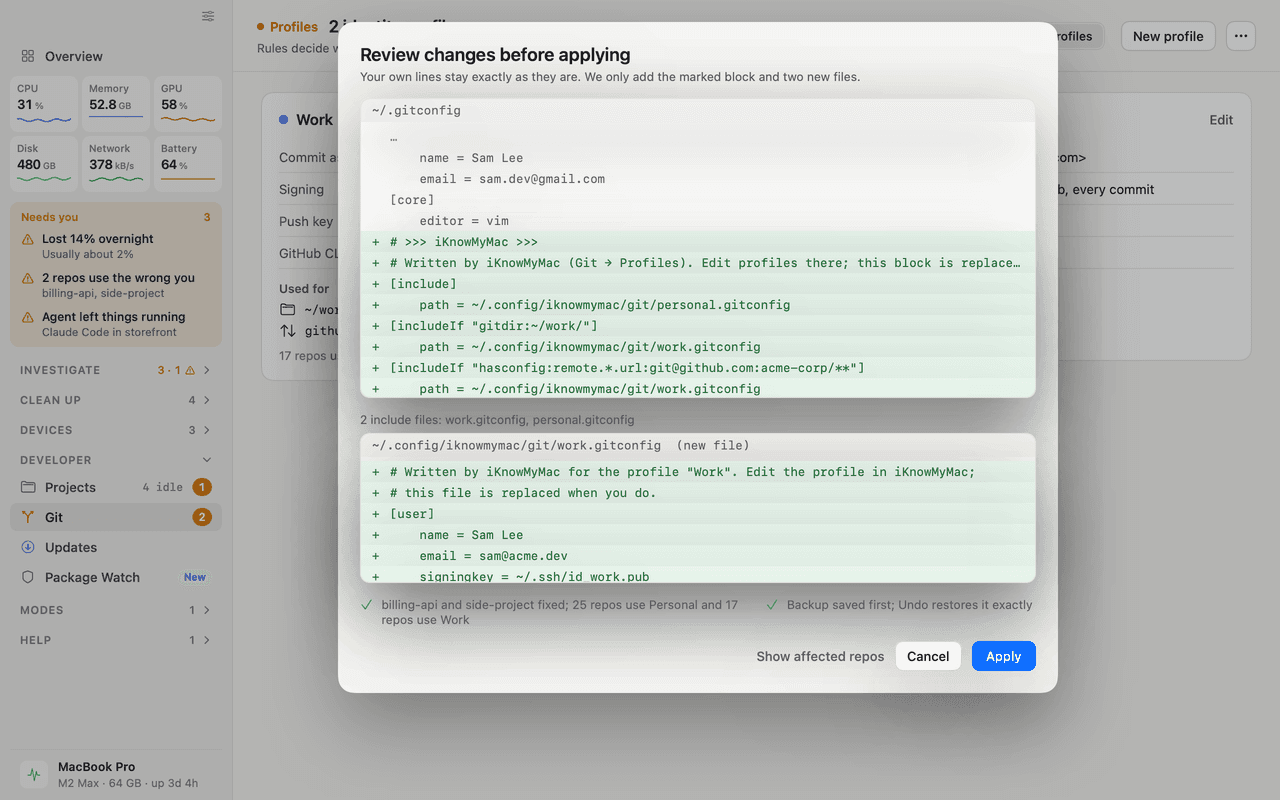Open the Overview page
This screenshot has height=800, width=1280.
(116, 56)
